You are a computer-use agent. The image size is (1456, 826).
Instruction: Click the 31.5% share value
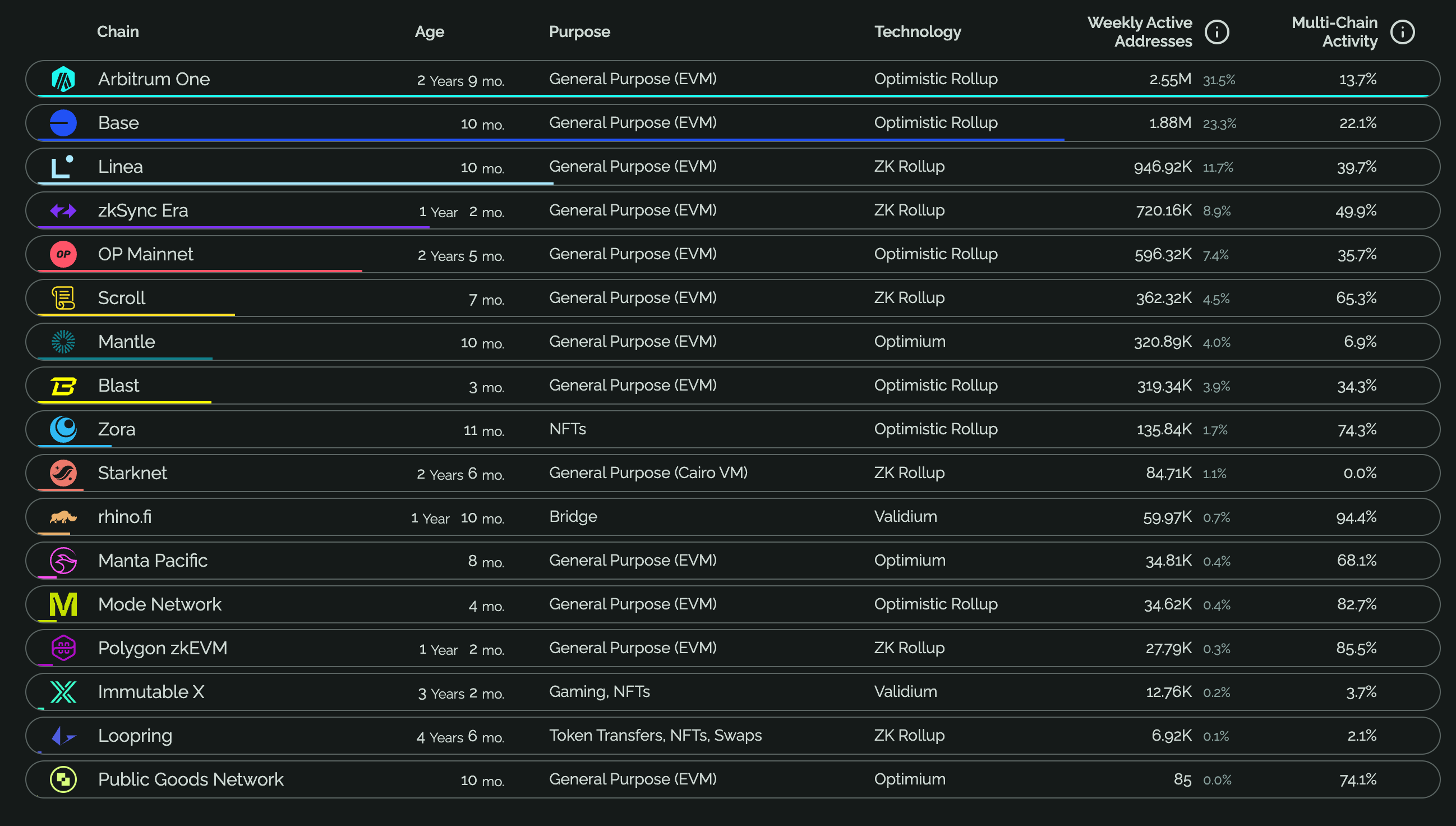point(1219,80)
